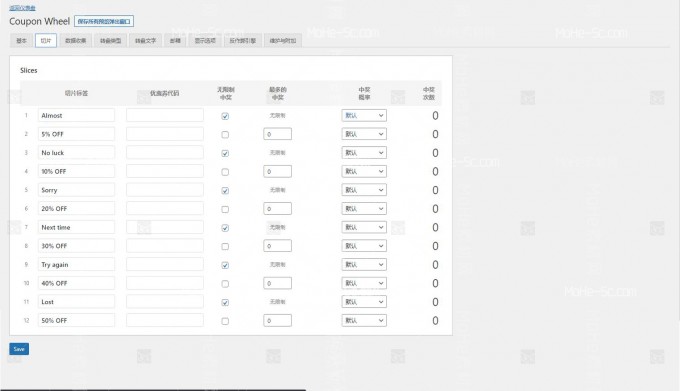
Task: Edit max wins field for 10% OFF row
Action: (278, 171)
